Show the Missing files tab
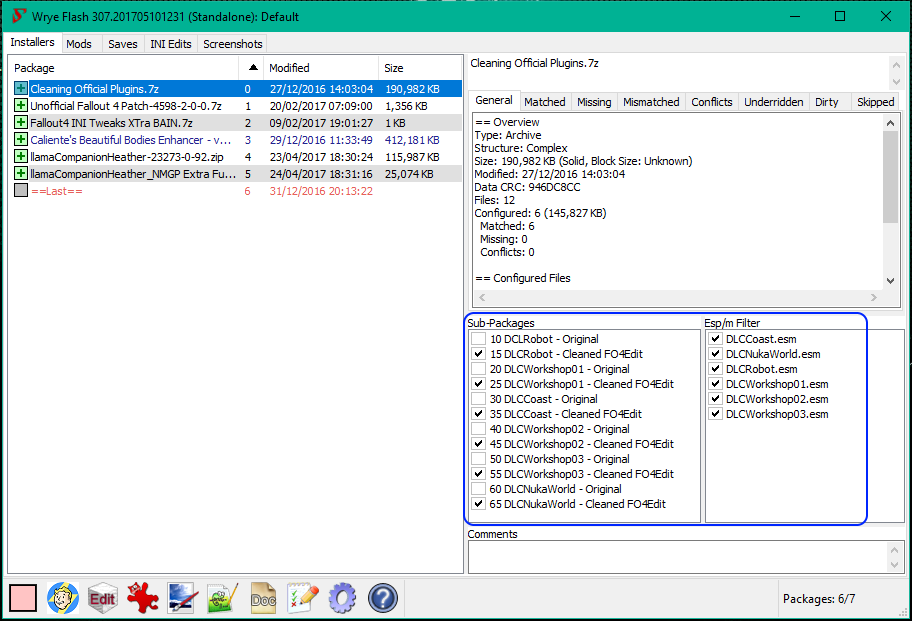 (x=594, y=102)
